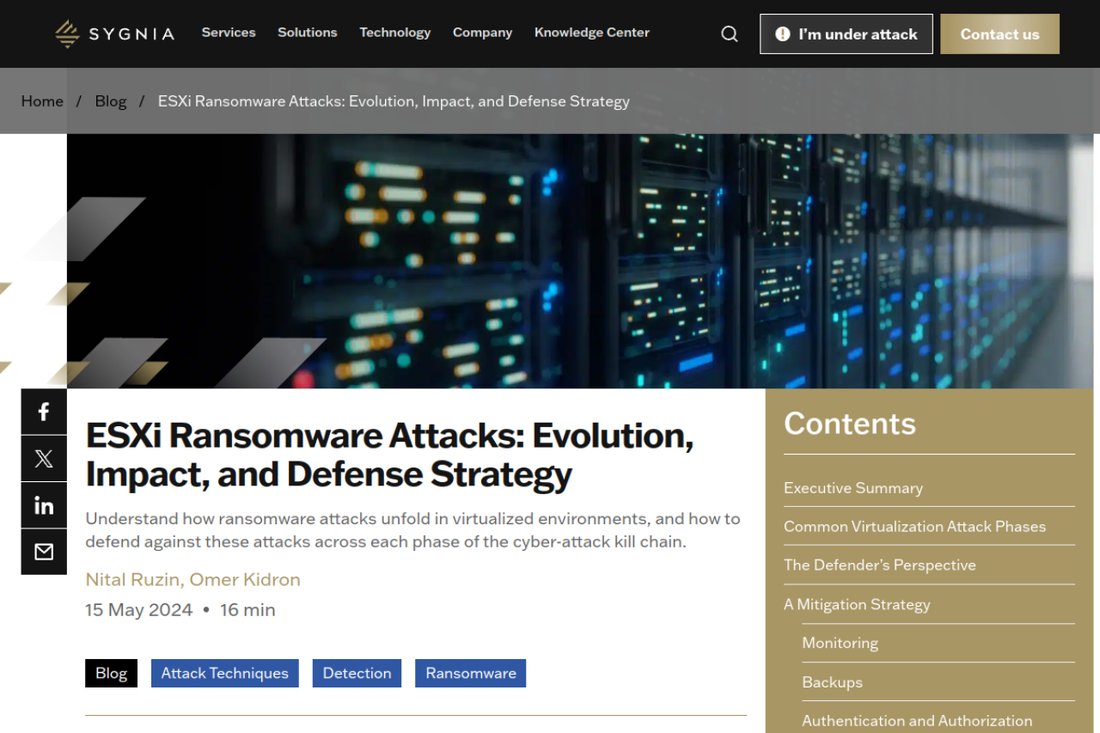The height and width of the screenshot is (733, 1100).
Task: Open the Knowledge Center menu
Action: 592,32
